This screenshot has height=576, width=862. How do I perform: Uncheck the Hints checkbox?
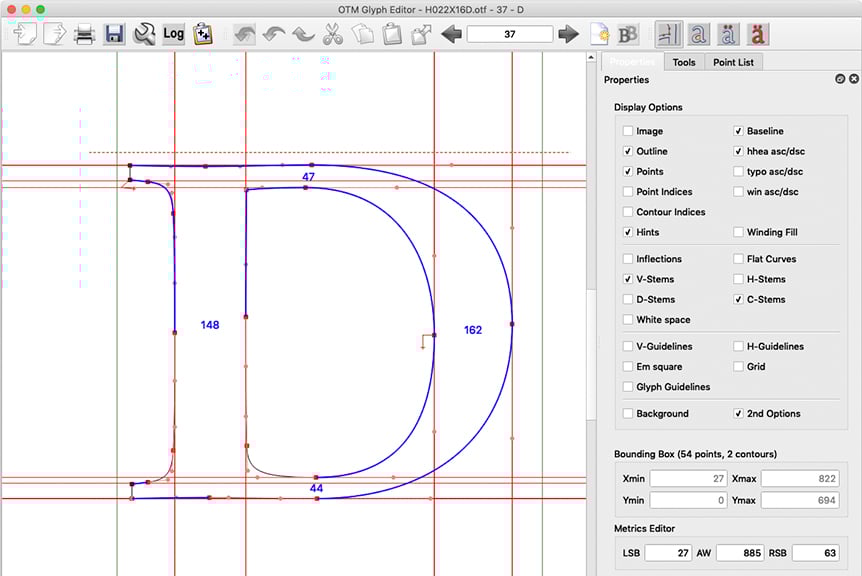(628, 232)
